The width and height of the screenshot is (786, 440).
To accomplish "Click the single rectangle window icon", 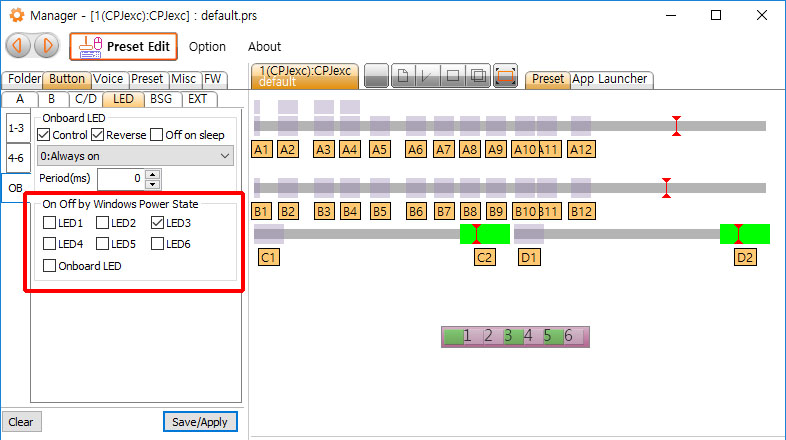I will (x=453, y=76).
